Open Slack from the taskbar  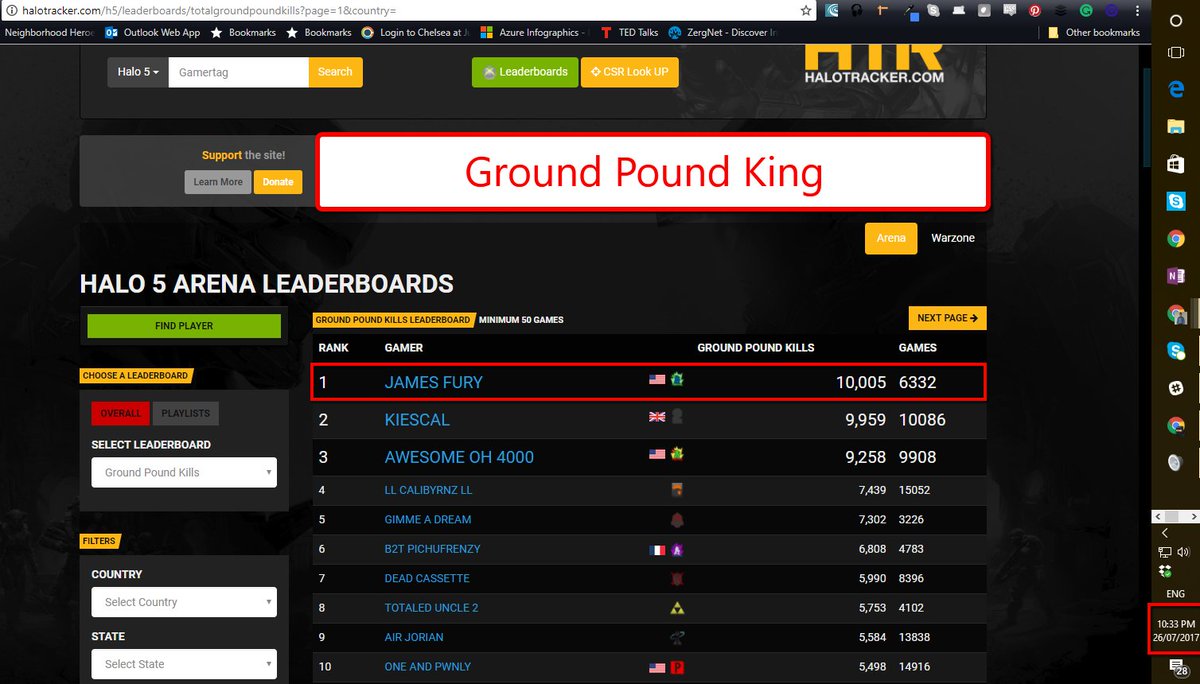tap(1176, 388)
